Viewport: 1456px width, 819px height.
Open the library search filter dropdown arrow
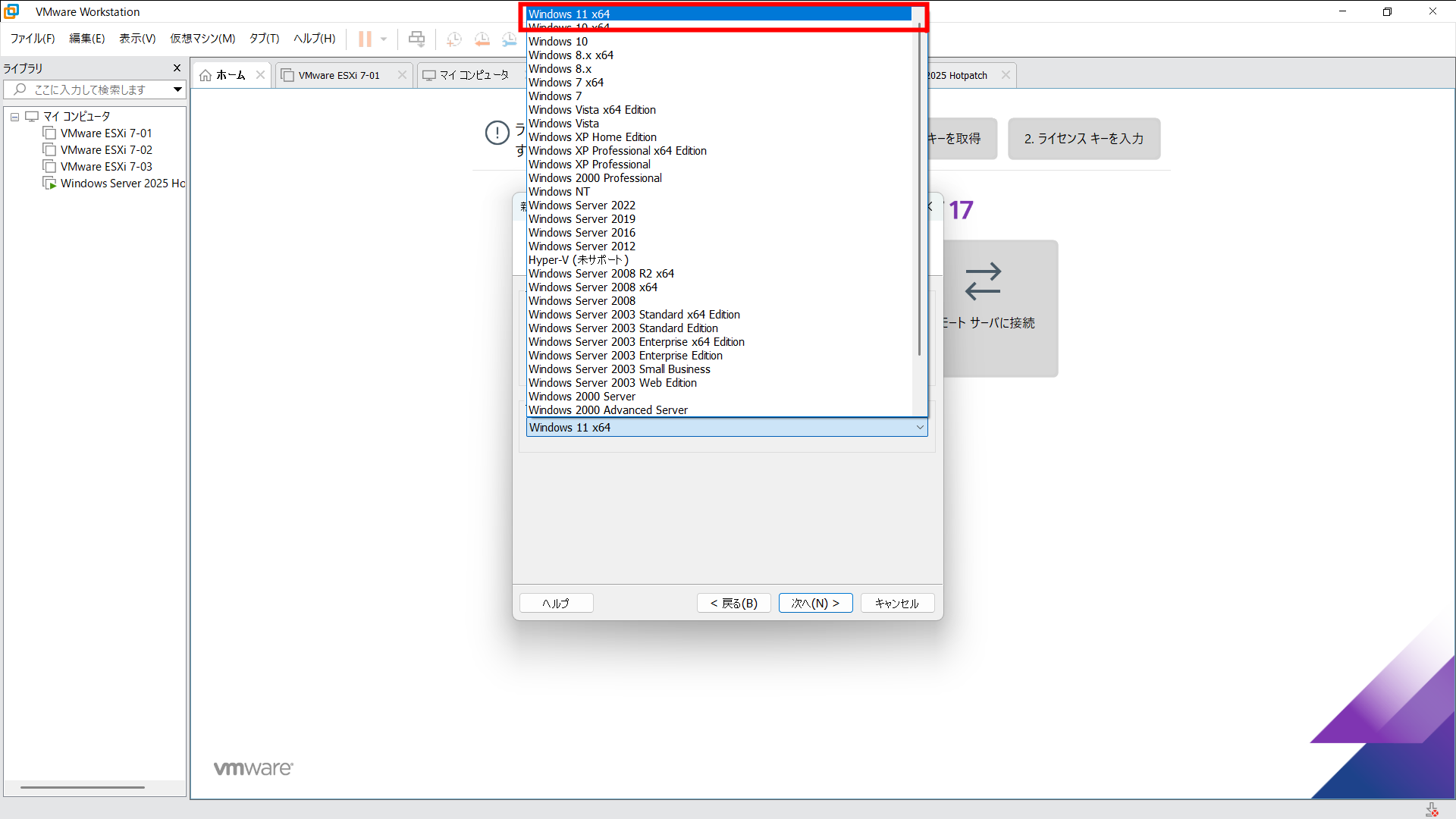coord(177,89)
